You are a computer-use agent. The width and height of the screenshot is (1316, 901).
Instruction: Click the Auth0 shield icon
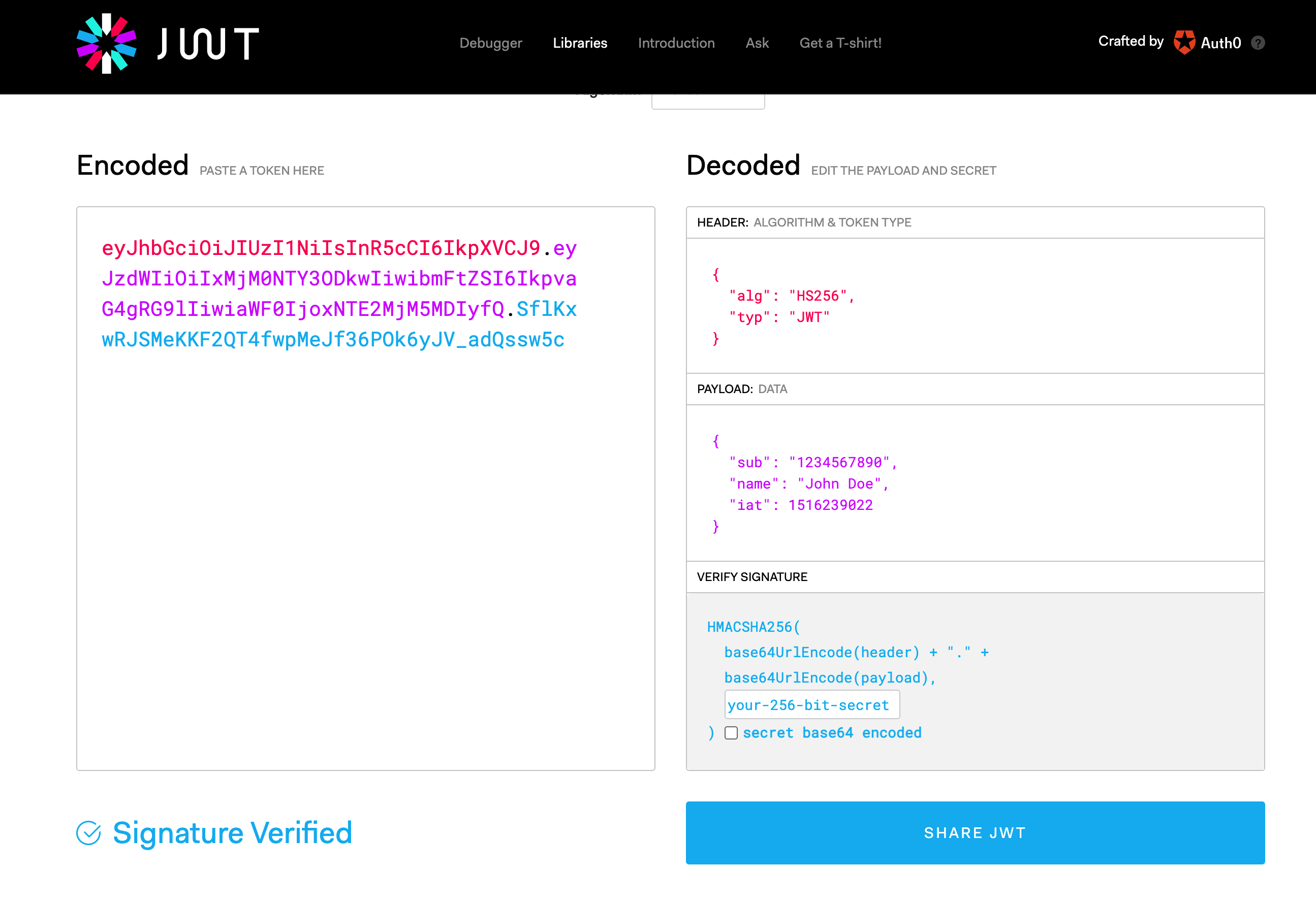(1183, 42)
